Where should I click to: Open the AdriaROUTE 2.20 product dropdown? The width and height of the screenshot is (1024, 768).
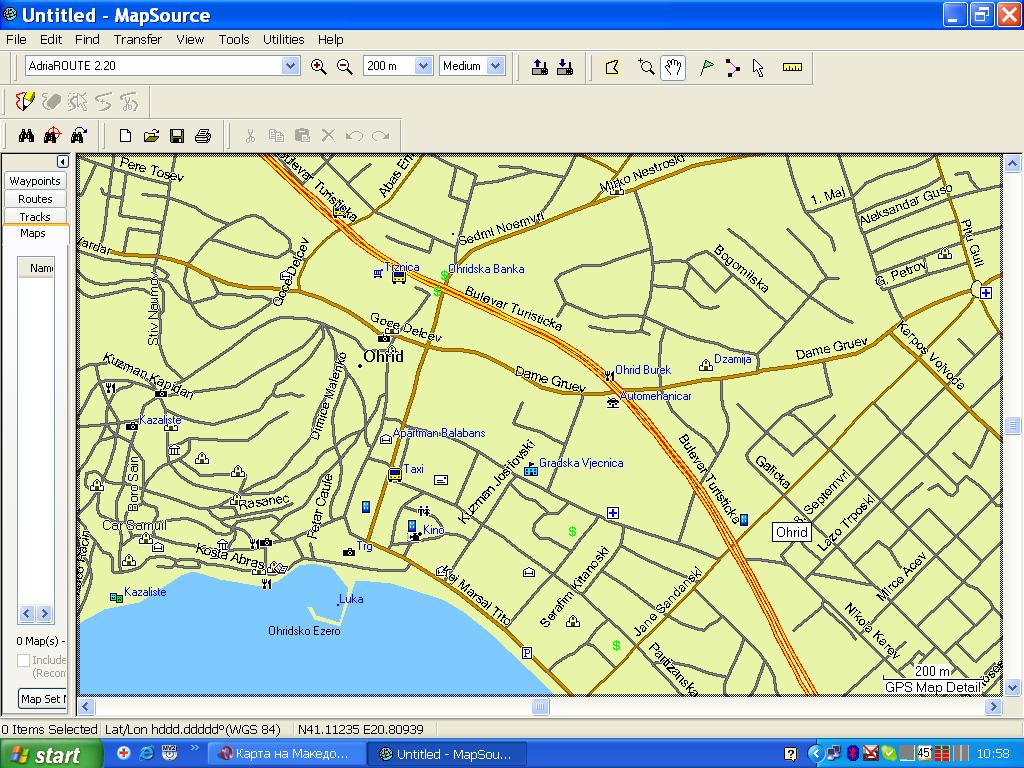(290, 66)
